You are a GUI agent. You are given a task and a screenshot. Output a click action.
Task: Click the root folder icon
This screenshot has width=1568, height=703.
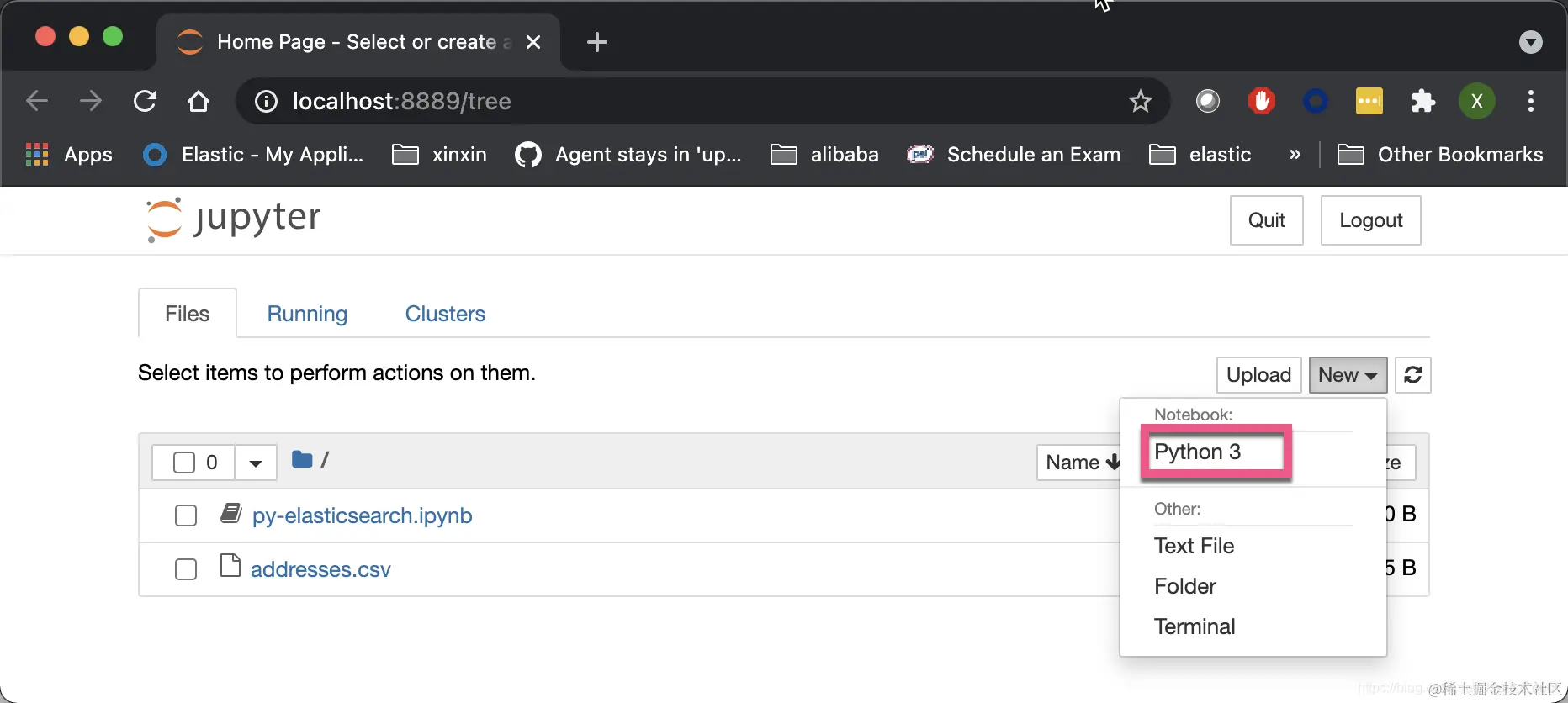[x=302, y=459]
